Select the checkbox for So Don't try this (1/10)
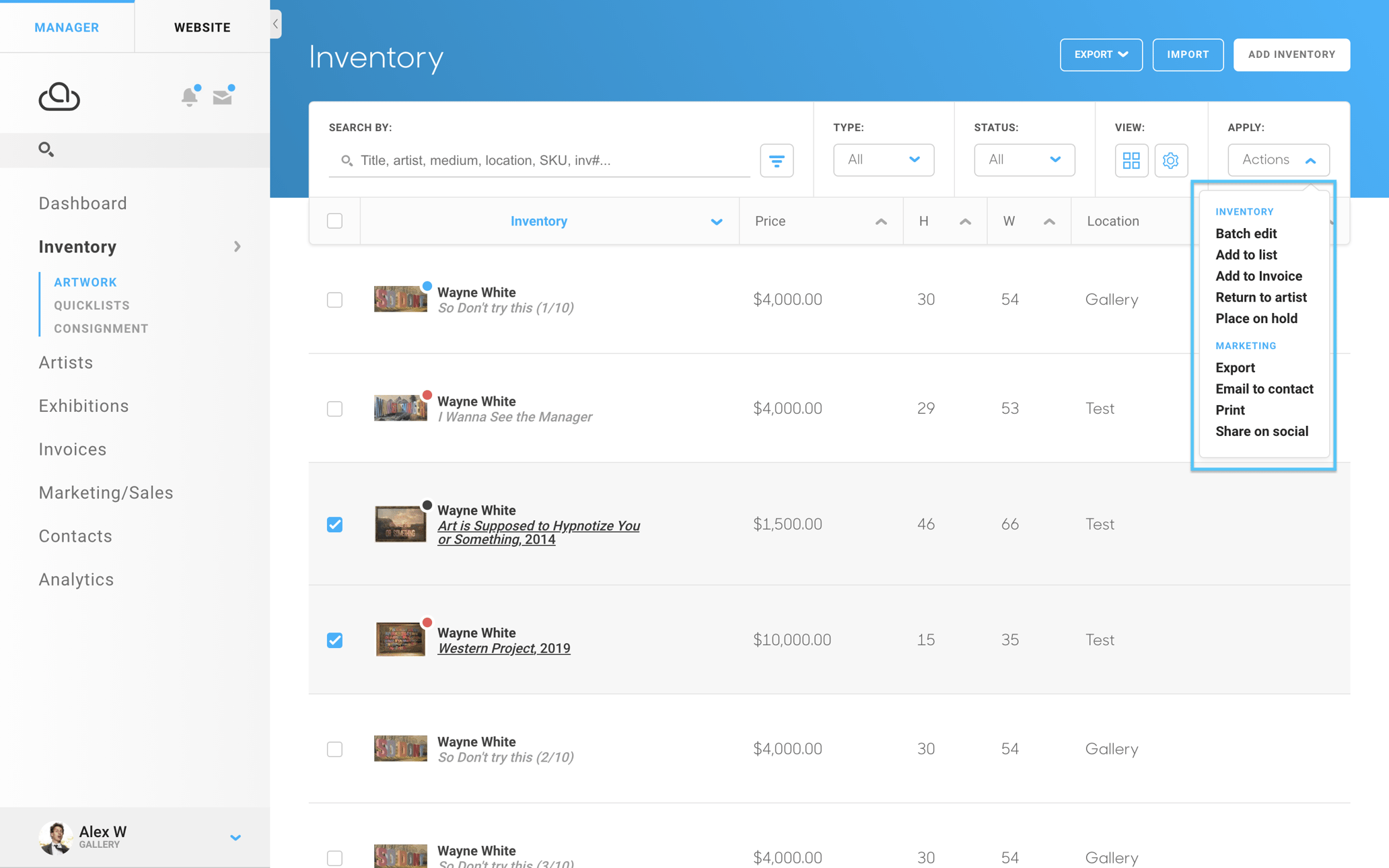This screenshot has height=868, width=1389. pyautogui.click(x=334, y=299)
